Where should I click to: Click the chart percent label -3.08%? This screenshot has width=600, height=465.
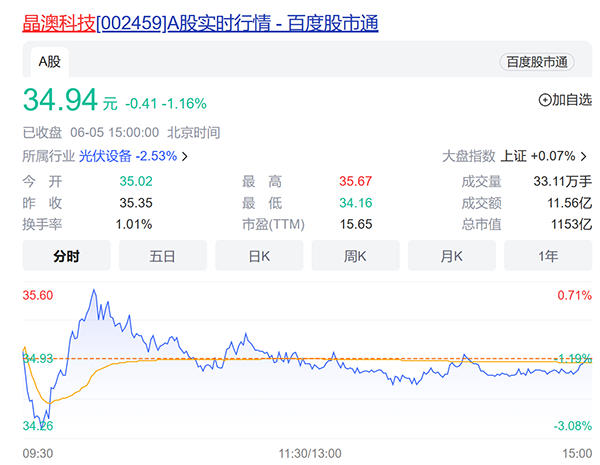(x=572, y=426)
